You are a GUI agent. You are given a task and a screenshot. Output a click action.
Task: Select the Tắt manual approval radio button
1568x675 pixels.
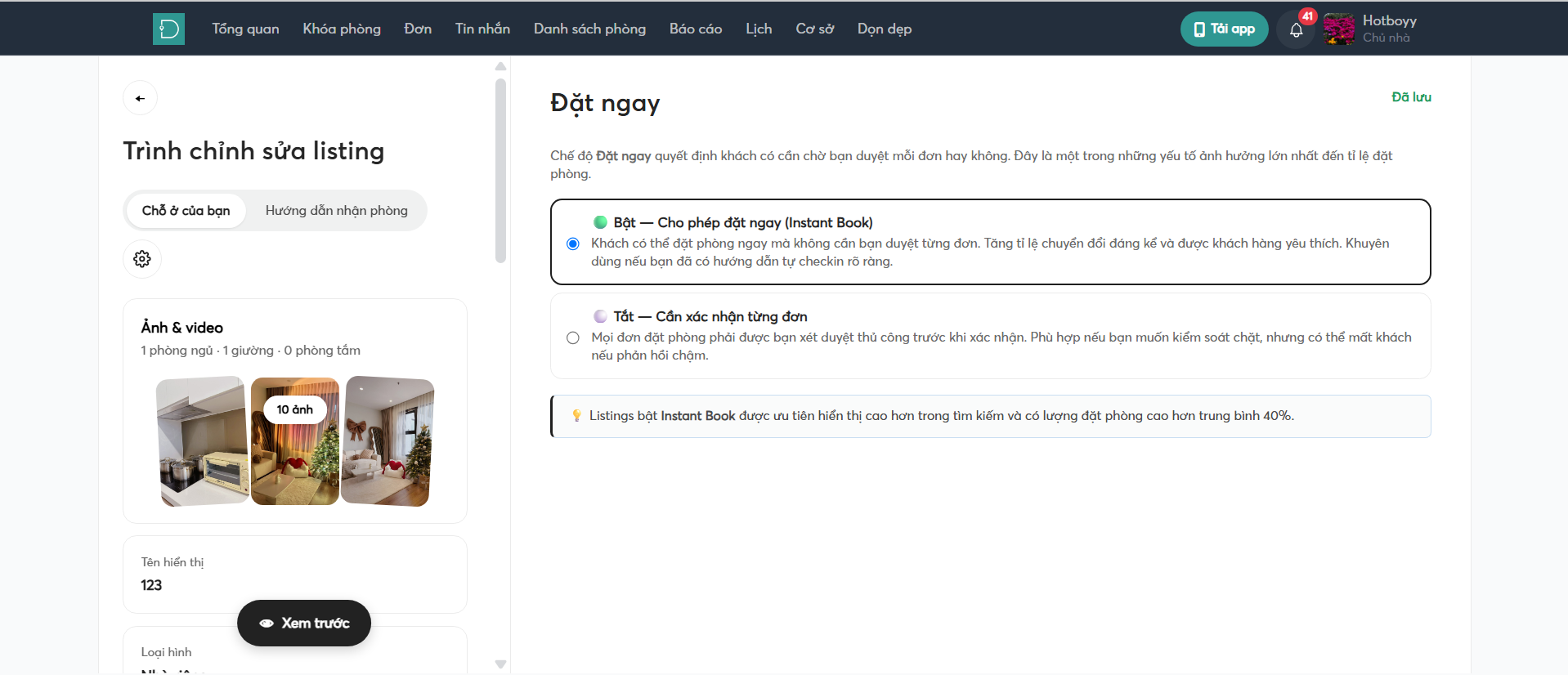[573, 337]
